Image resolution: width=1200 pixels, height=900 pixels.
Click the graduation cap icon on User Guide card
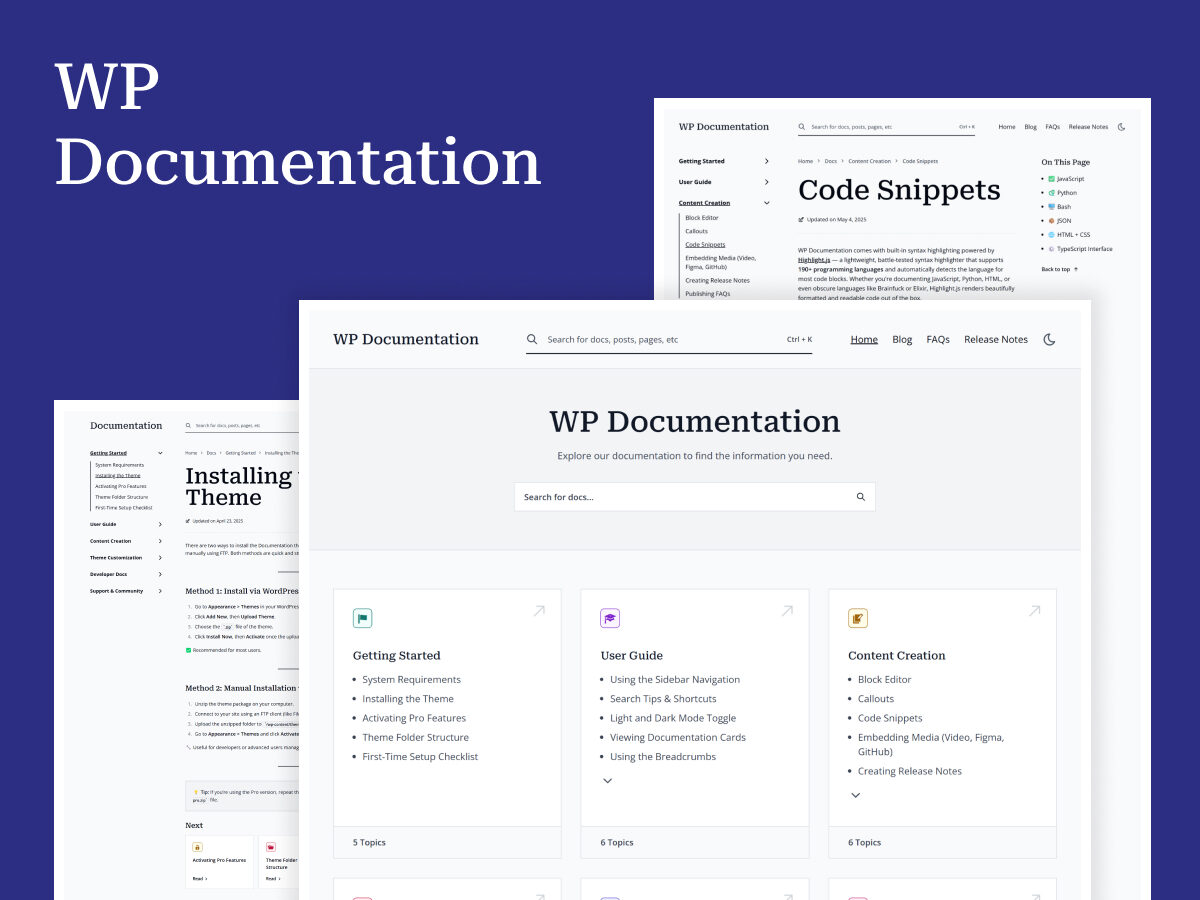coord(609,617)
